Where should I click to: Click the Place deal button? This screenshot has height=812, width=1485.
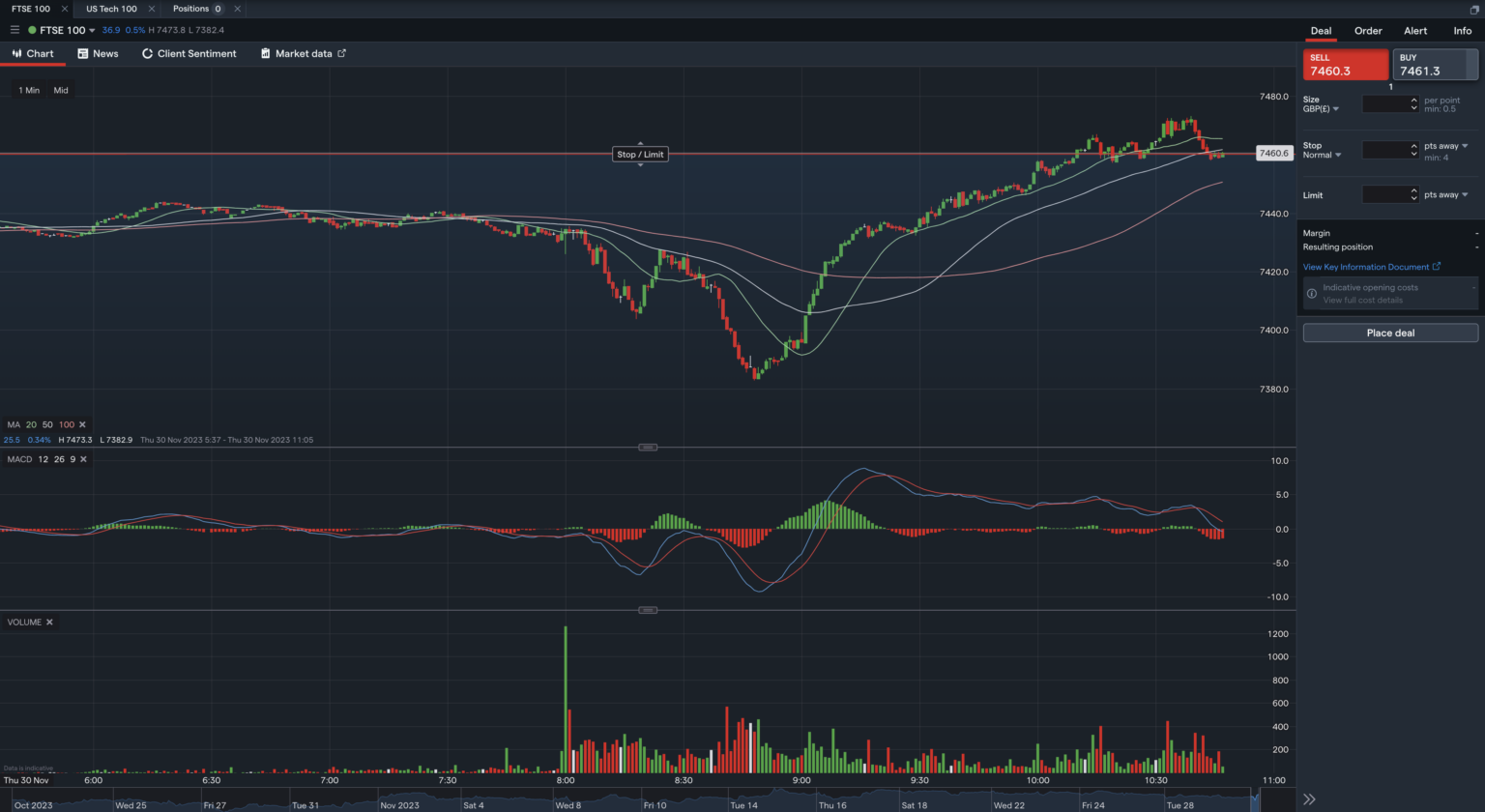[x=1389, y=333]
